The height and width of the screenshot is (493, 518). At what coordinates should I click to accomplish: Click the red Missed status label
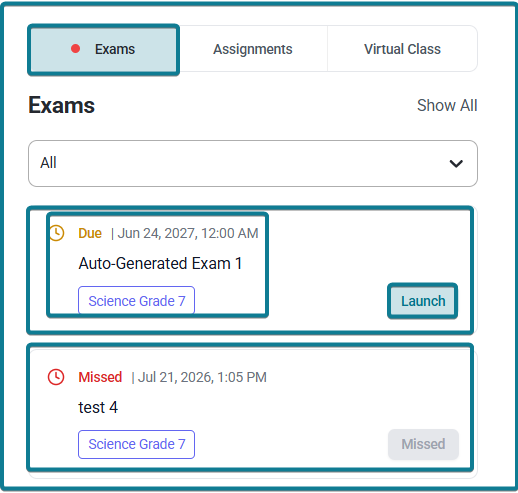pyautogui.click(x=100, y=377)
